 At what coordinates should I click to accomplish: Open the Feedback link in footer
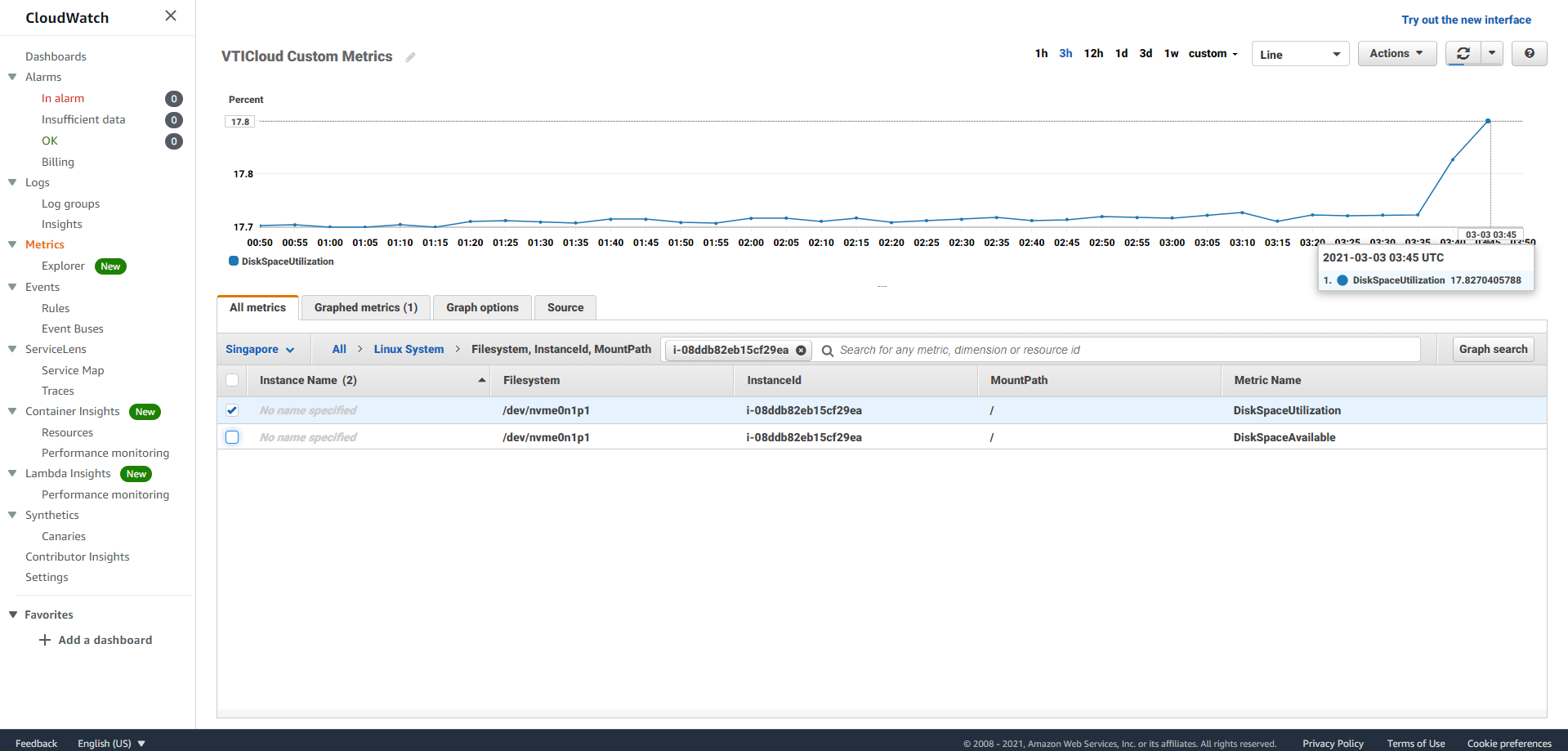36,743
